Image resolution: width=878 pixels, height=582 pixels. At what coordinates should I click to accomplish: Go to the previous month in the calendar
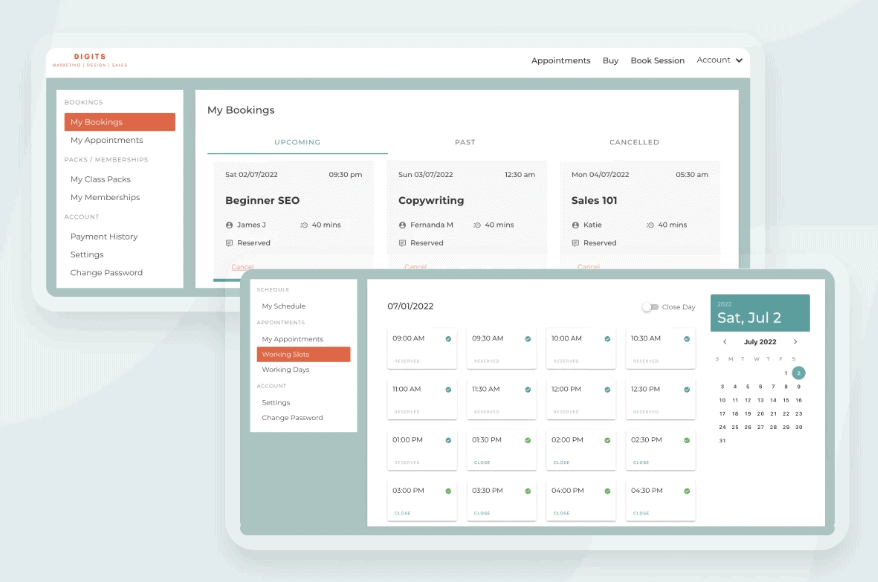[725, 342]
